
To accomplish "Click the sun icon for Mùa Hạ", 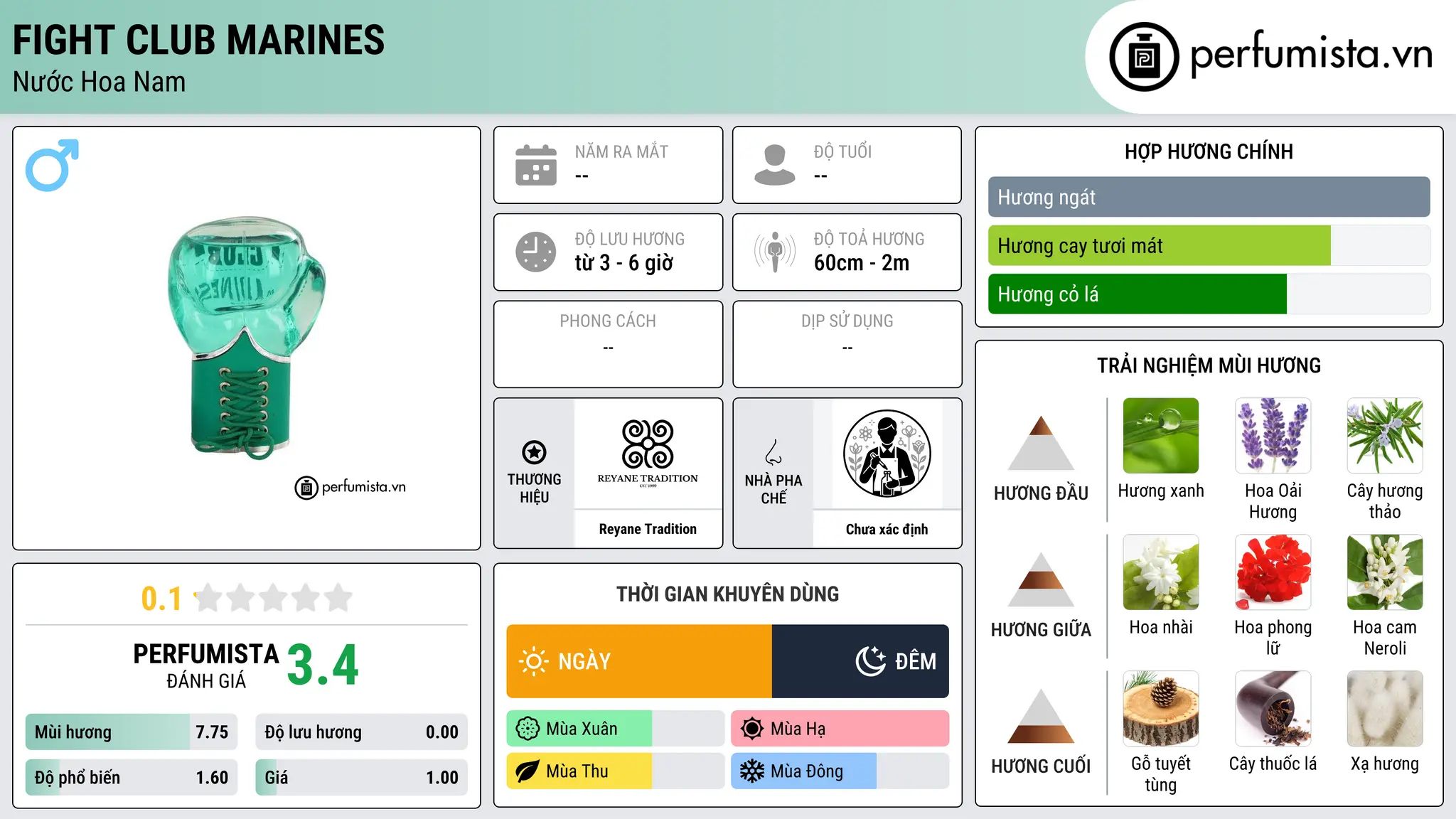I will click(752, 729).
